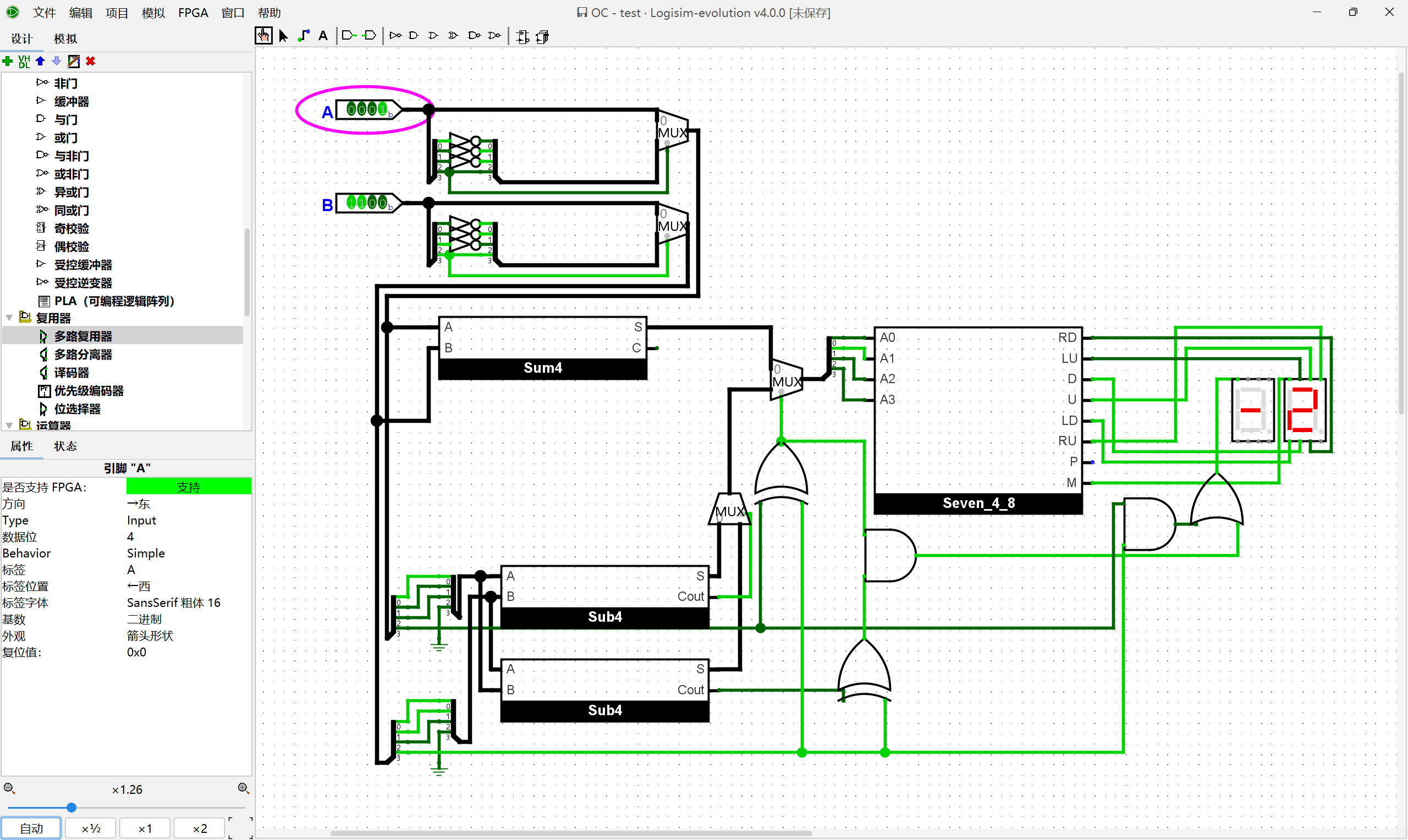Toggle the leftmost bit of input pin B
1408x840 pixels.
pos(351,203)
